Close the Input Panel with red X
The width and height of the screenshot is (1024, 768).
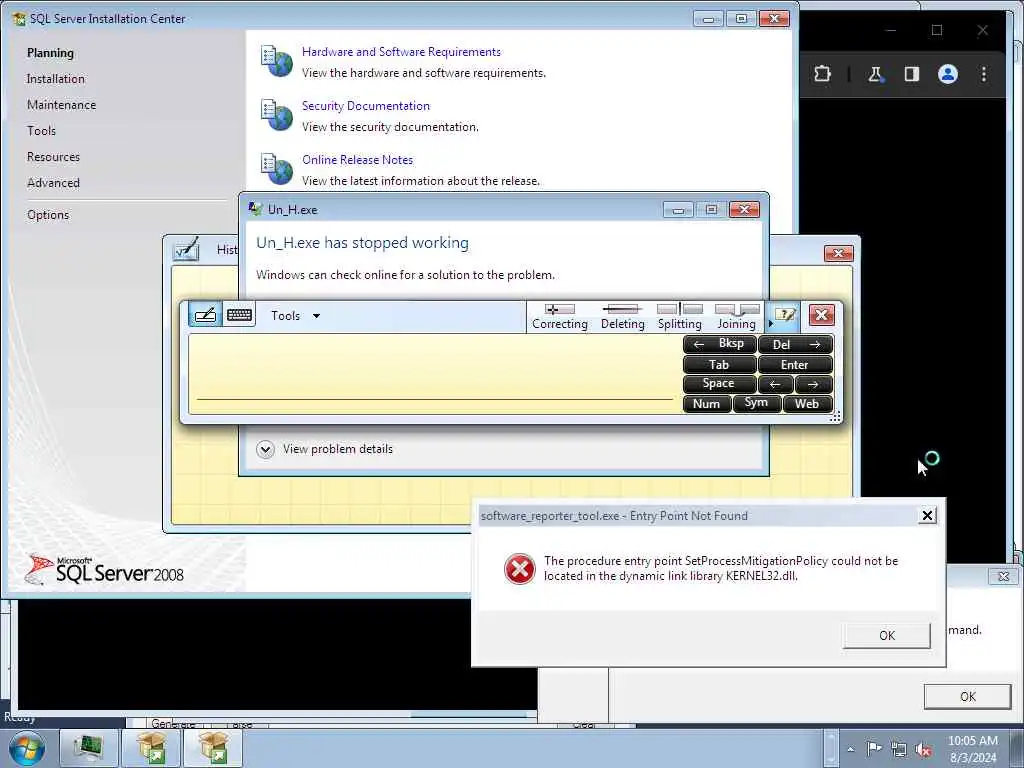822,315
